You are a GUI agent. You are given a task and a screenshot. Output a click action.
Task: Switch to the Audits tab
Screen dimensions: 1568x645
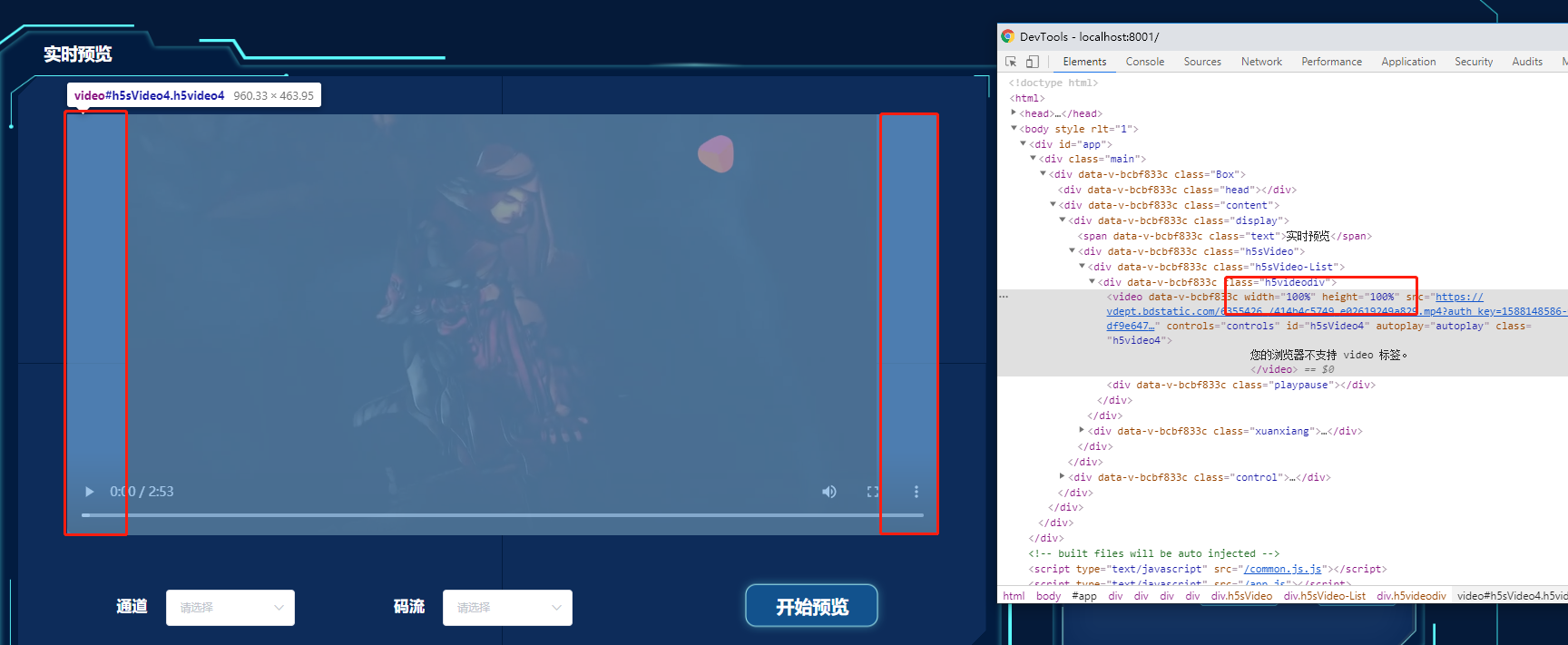tap(1527, 62)
